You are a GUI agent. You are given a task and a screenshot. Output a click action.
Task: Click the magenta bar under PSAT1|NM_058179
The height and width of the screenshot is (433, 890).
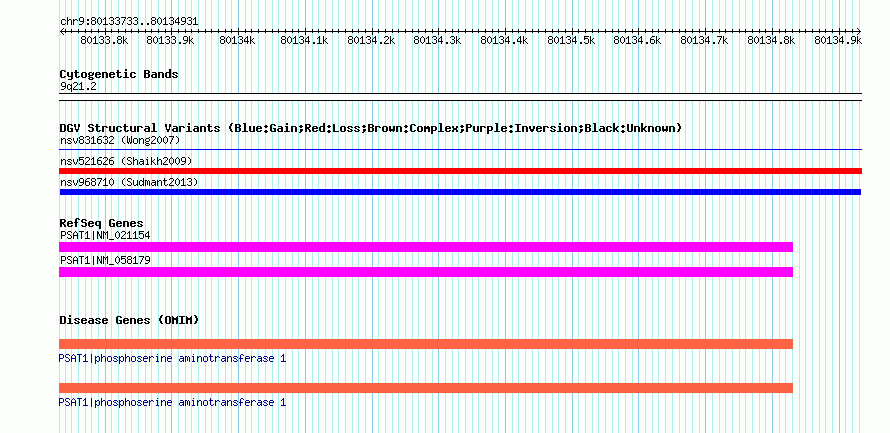[x=426, y=272]
